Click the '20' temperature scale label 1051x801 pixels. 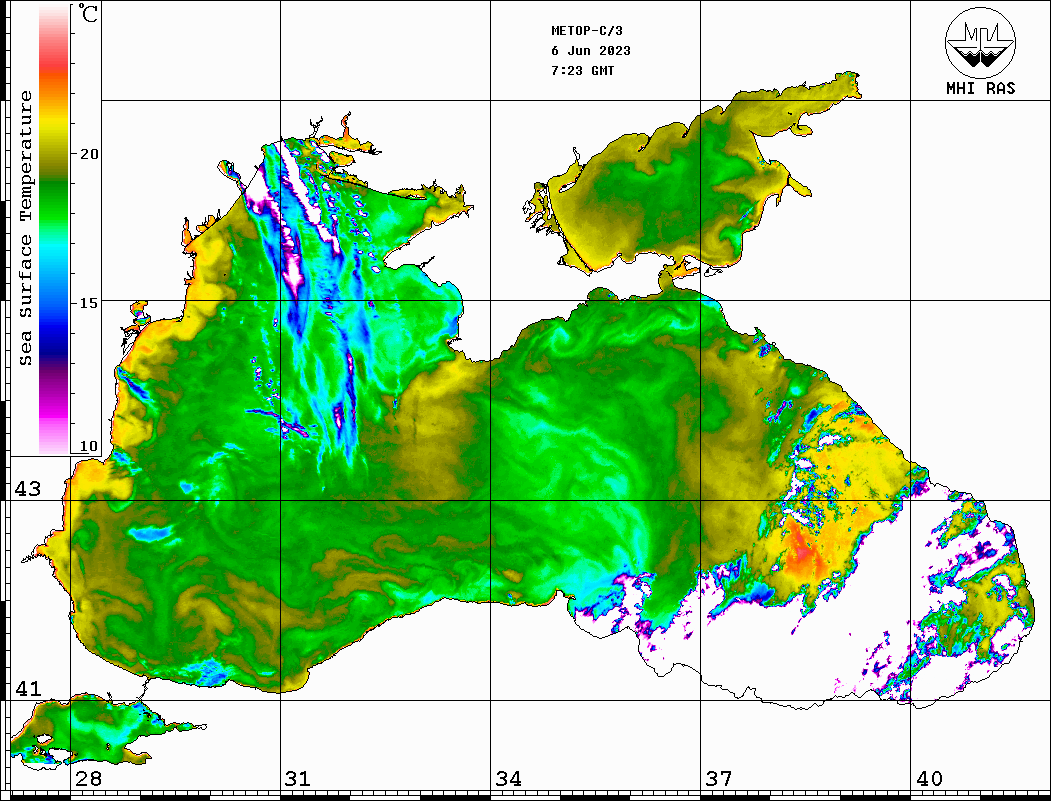tap(89, 154)
